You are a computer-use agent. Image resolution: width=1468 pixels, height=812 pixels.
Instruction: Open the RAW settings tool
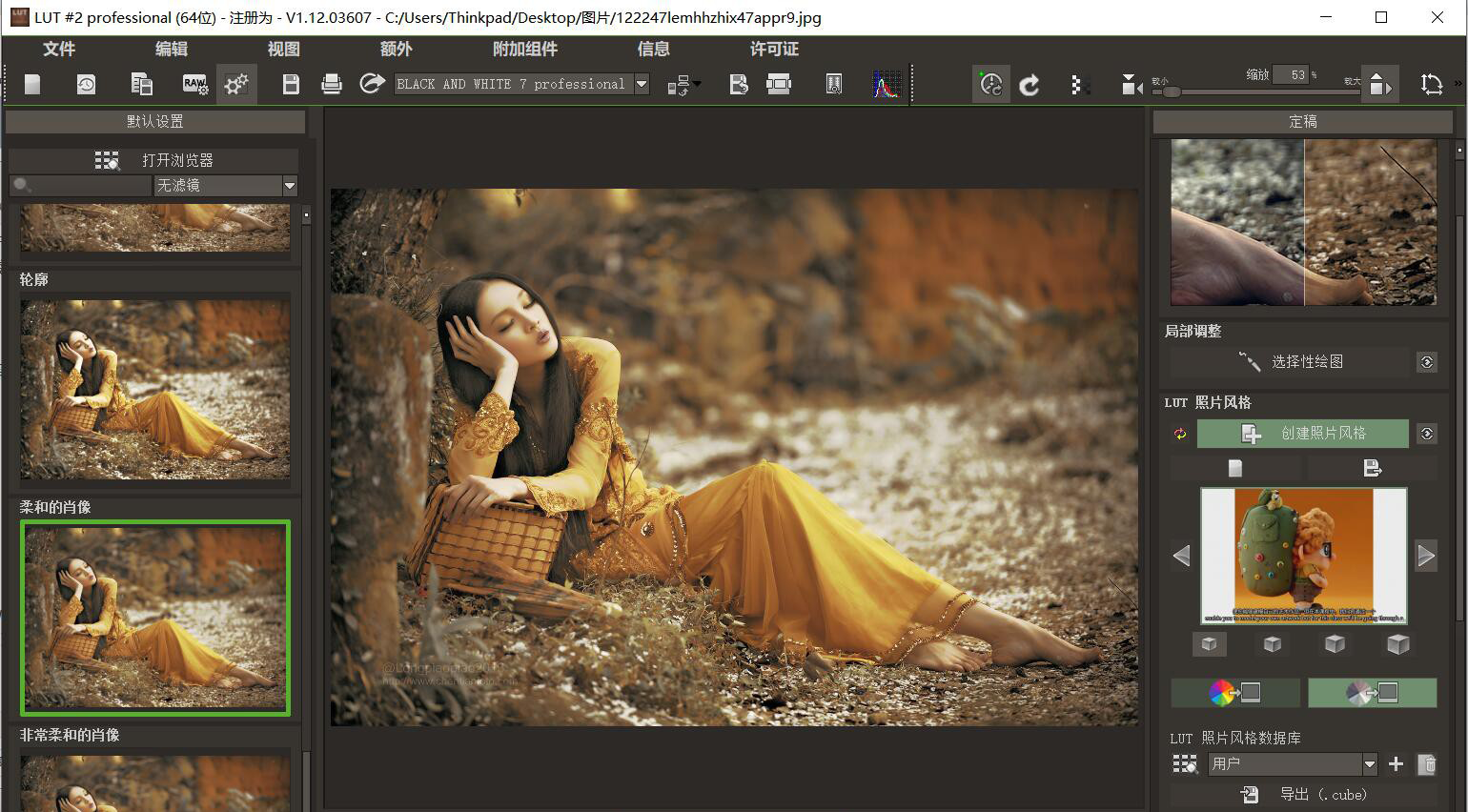click(195, 85)
